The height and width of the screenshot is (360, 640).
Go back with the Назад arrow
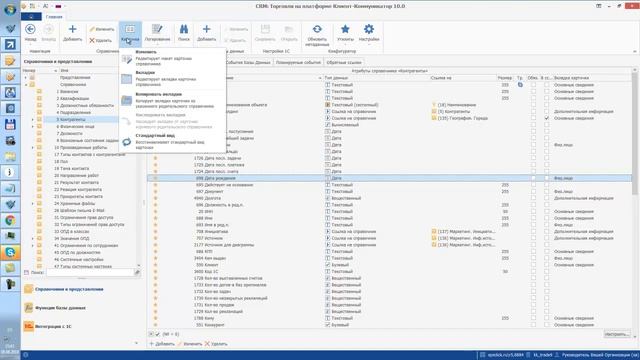30,33
